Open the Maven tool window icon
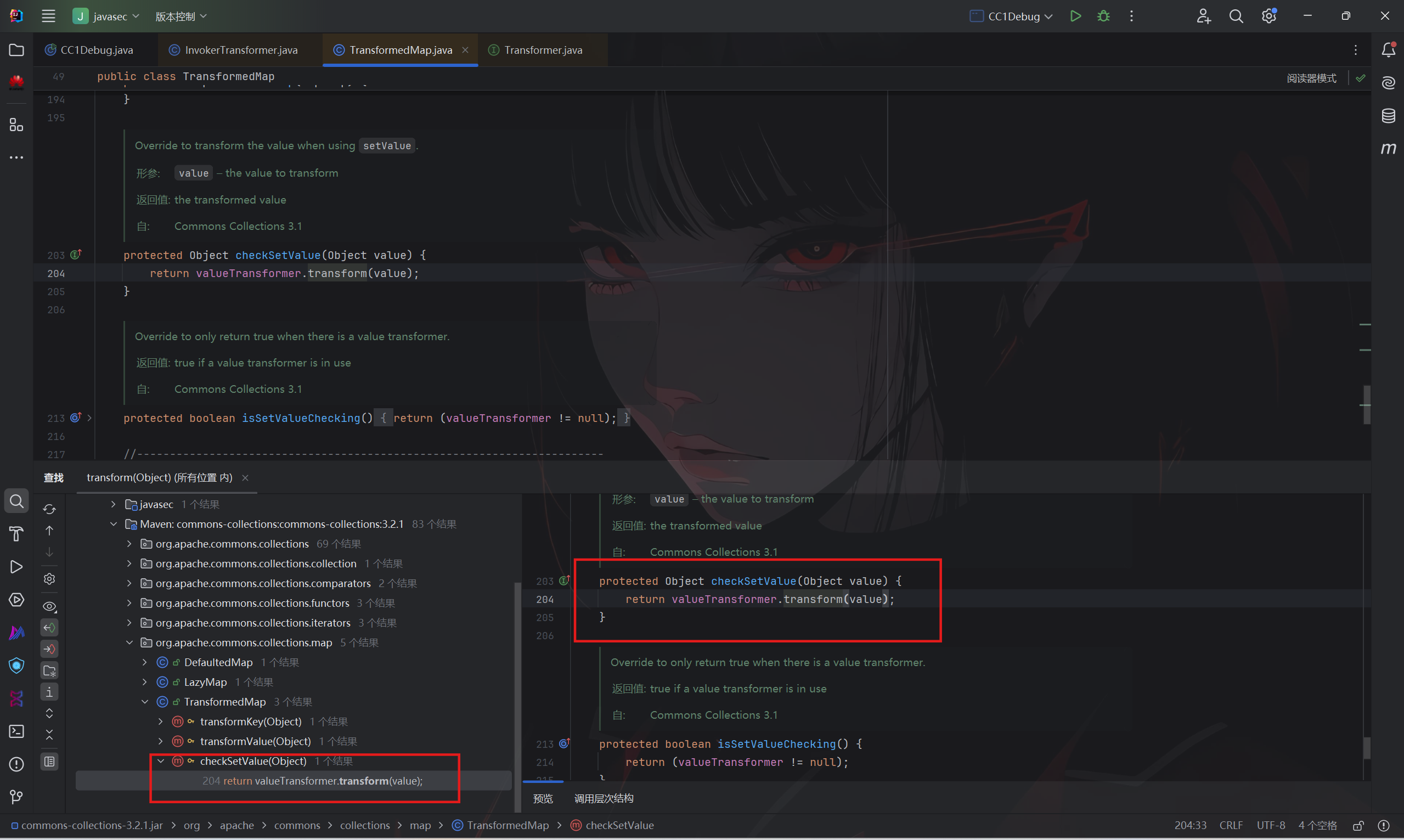The image size is (1404, 840). point(1388,148)
